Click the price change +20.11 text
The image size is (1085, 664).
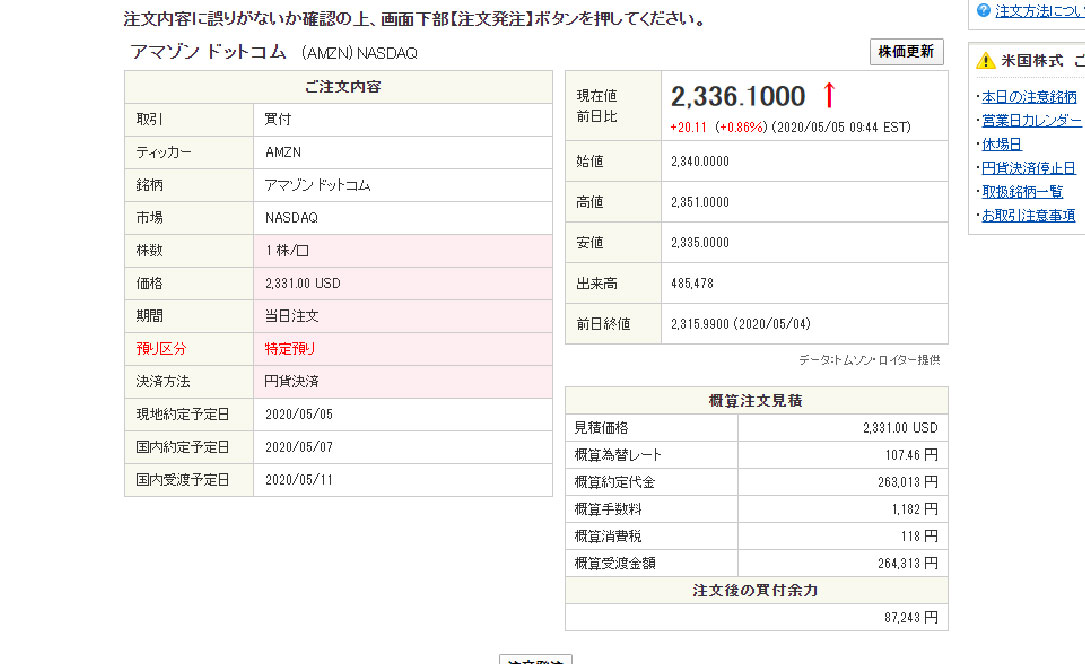coord(689,127)
